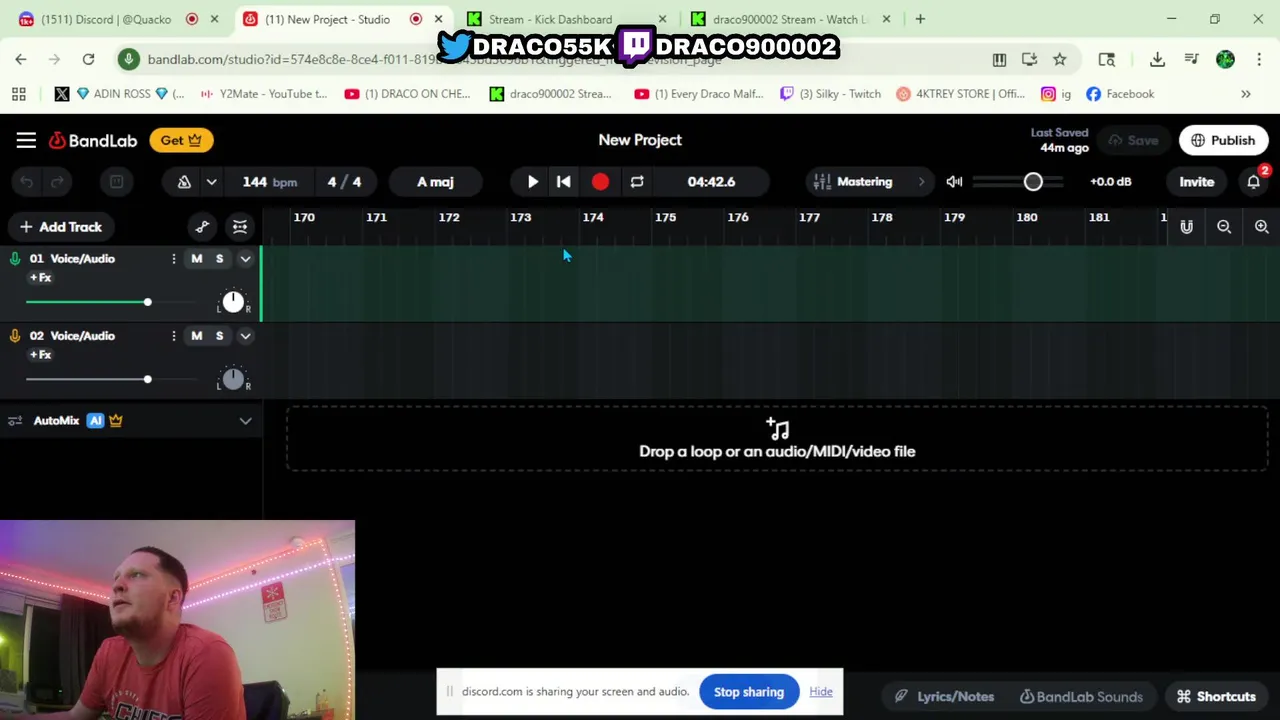Open a new browser tab
1280x720 pixels.
pos(920,19)
